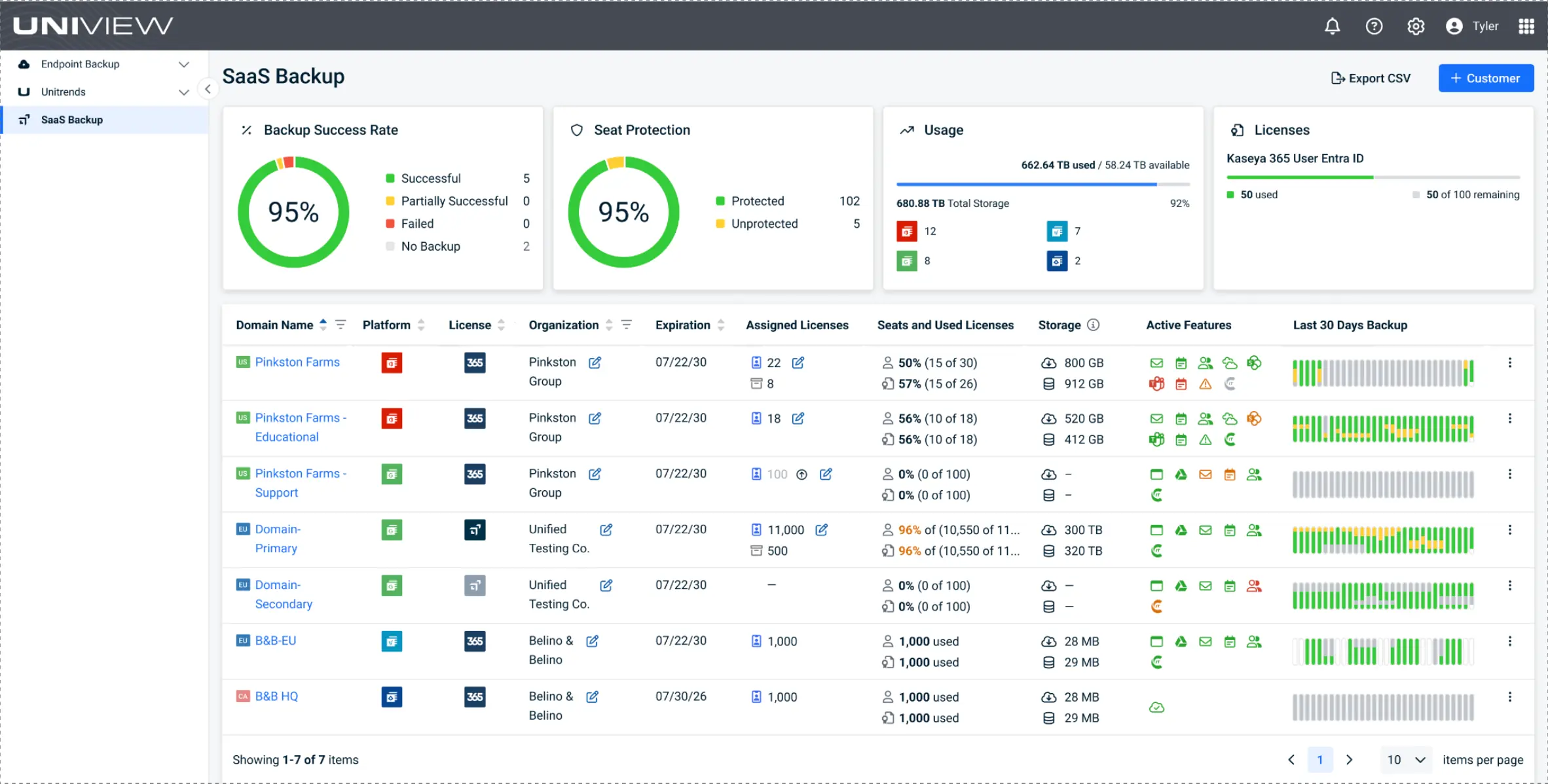Open the B&B-EU domain link
1548x784 pixels.
click(x=276, y=641)
